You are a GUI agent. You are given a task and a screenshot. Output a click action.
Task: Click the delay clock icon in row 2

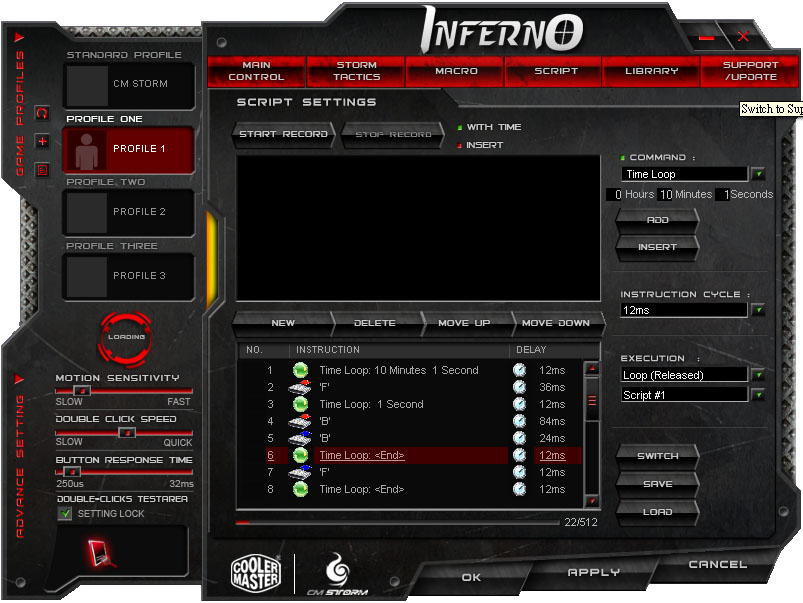click(519, 387)
